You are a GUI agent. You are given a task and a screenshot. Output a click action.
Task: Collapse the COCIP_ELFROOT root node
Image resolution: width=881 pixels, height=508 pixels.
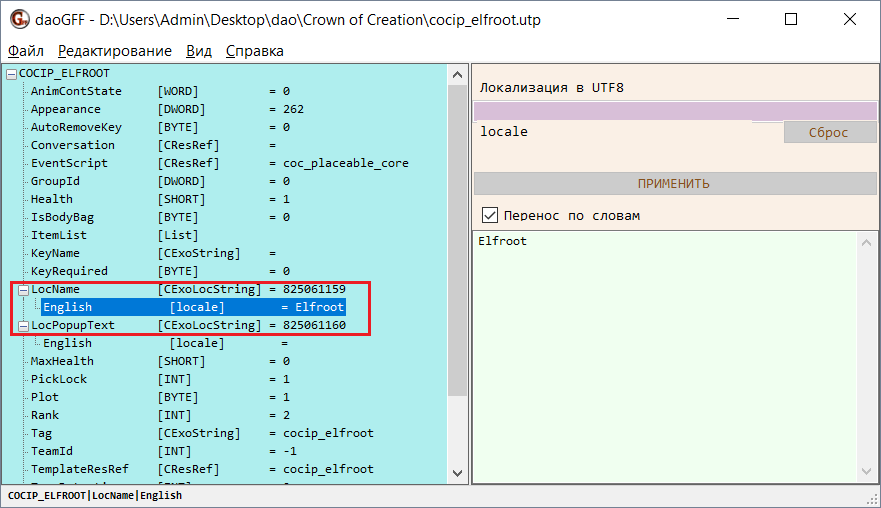pyautogui.click(x=11, y=74)
